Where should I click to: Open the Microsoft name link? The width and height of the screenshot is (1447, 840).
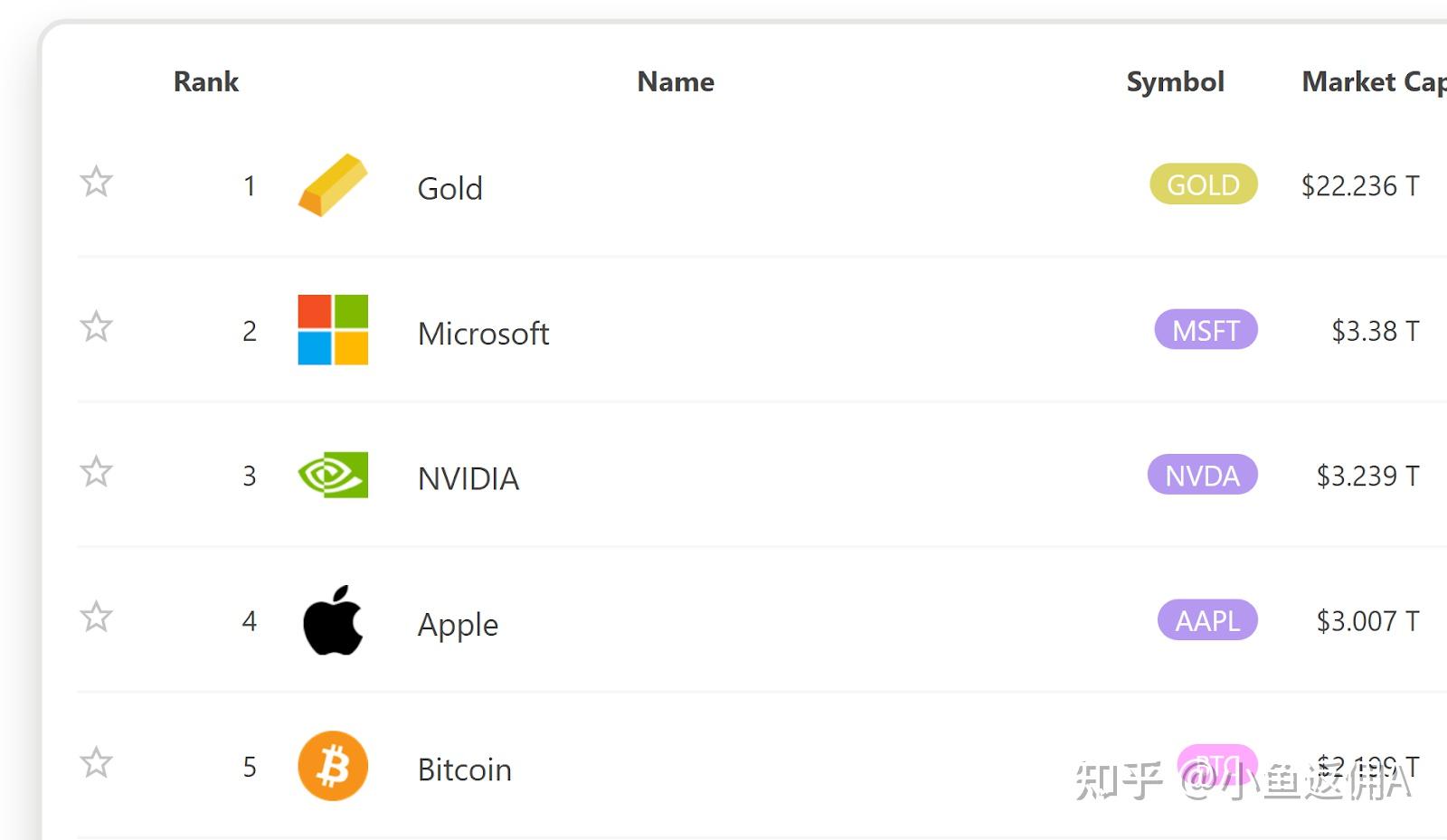pyautogui.click(x=483, y=334)
